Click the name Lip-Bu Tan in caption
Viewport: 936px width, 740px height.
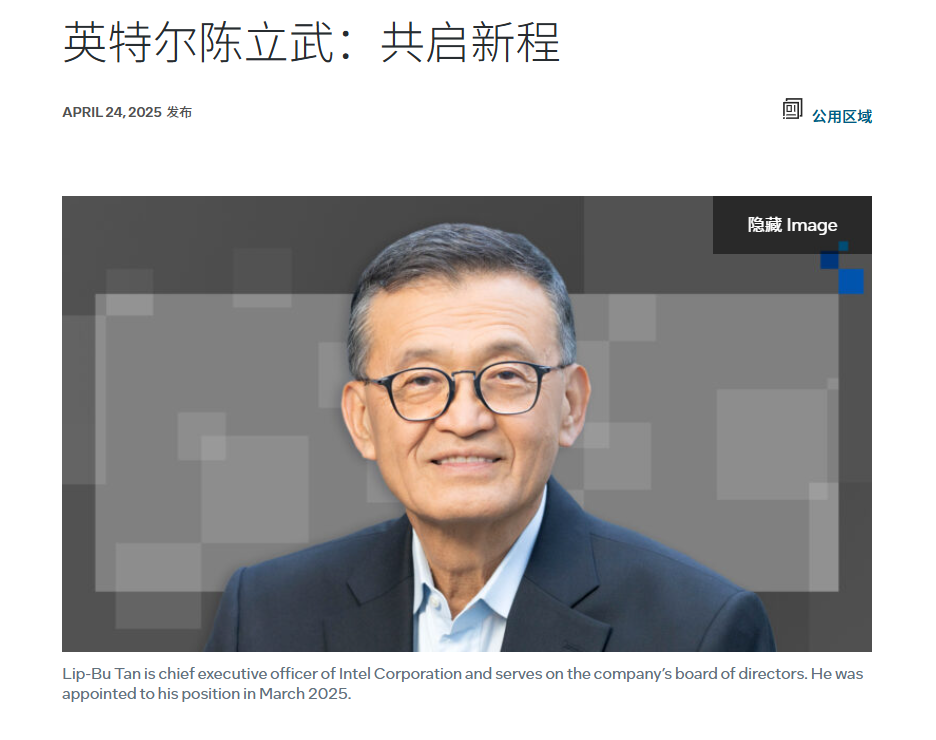[101, 674]
